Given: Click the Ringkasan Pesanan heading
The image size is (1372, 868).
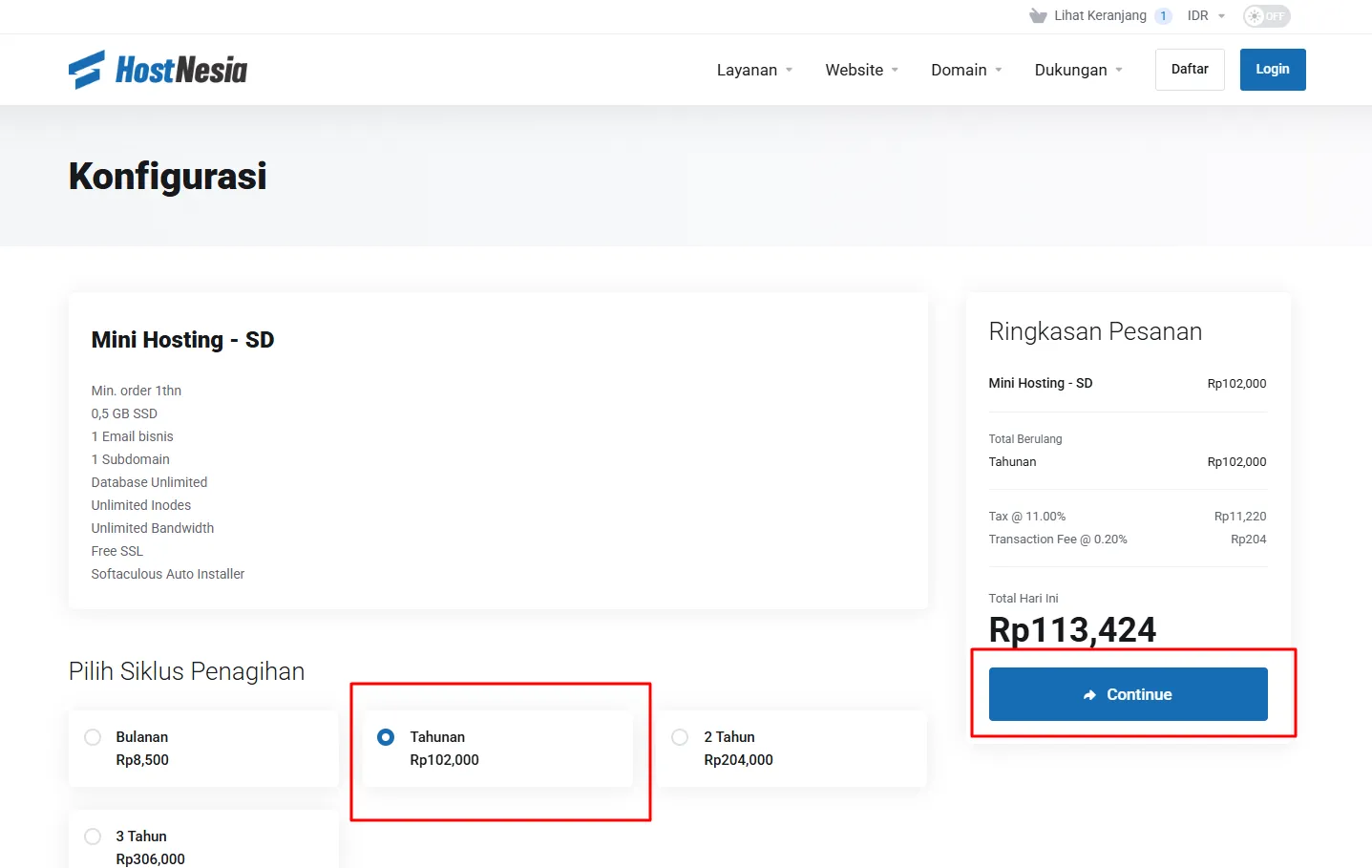Looking at the screenshot, I should [1095, 331].
